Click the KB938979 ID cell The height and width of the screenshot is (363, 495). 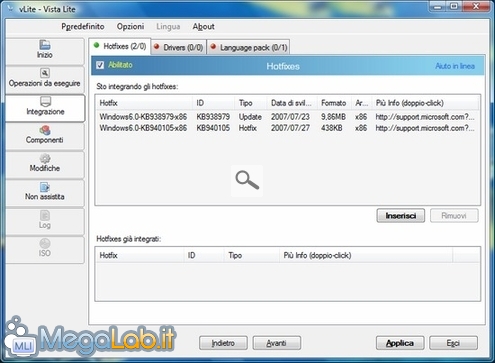point(213,117)
